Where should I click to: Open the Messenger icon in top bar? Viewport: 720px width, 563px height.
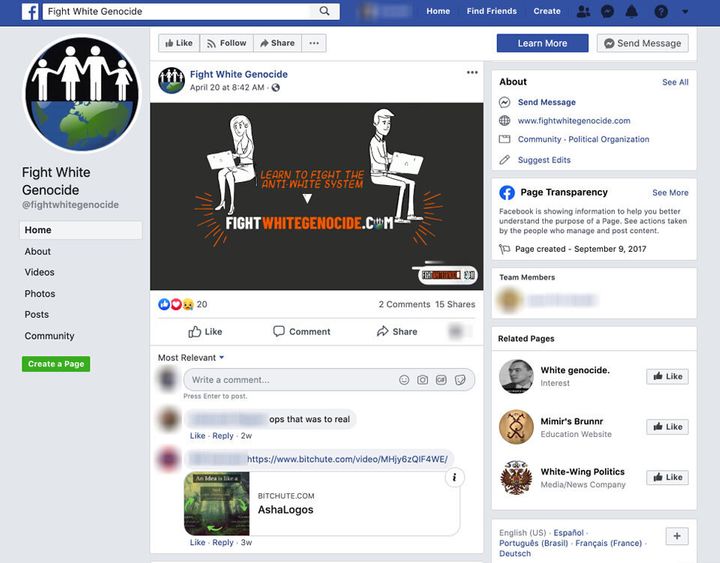(x=607, y=12)
